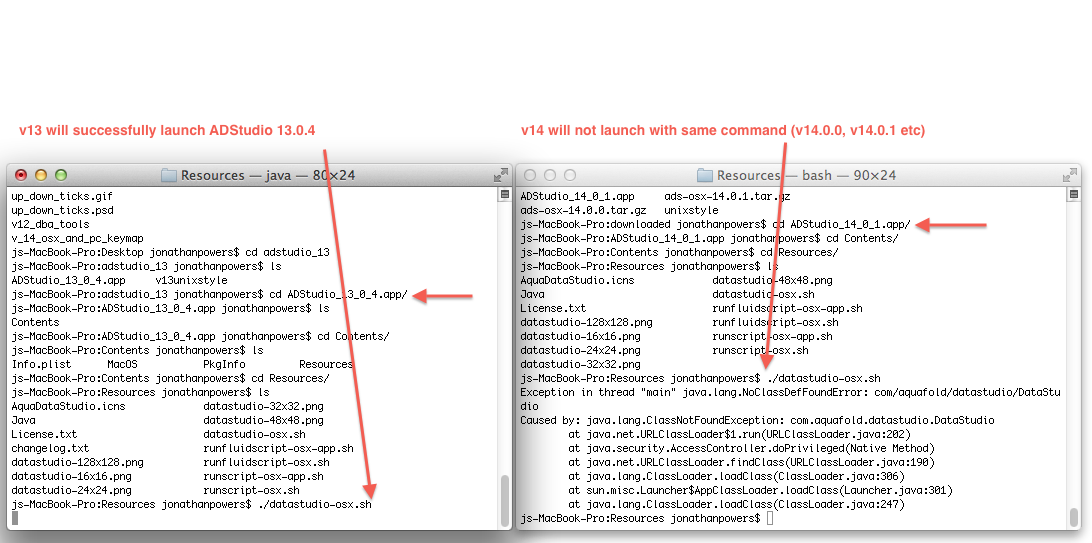Image resolution: width=1092 pixels, height=543 pixels.
Task: Select "up_down_ticks.gif" in the java terminal
Action: click(x=62, y=196)
